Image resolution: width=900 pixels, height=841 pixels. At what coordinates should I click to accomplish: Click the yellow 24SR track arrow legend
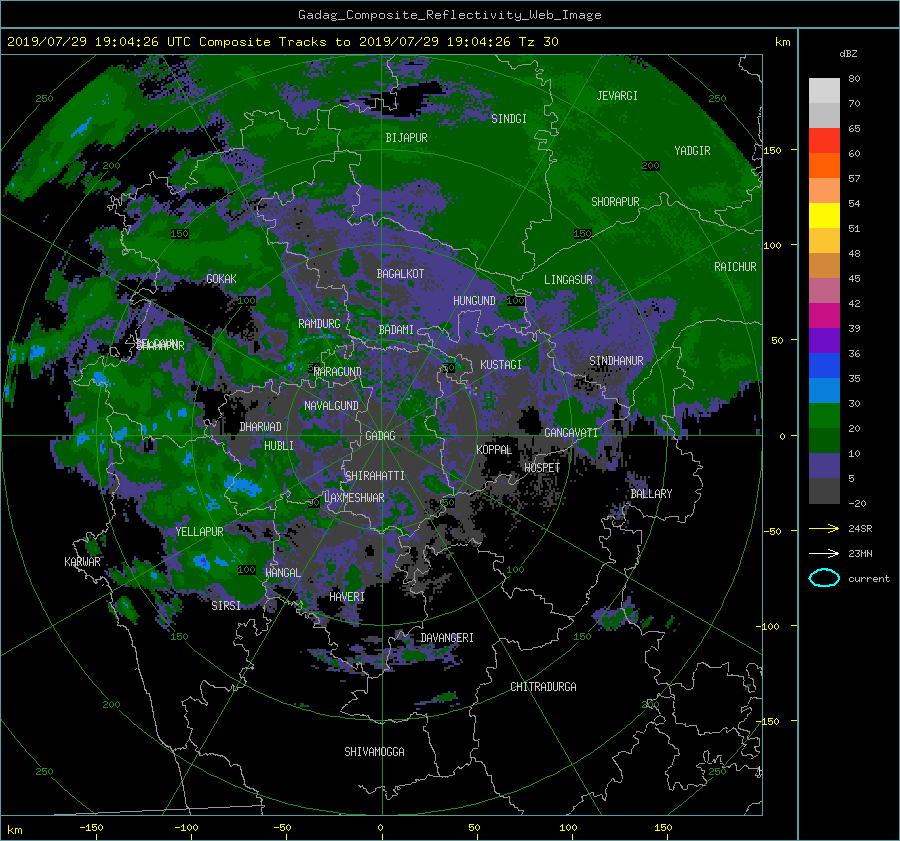tap(824, 529)
